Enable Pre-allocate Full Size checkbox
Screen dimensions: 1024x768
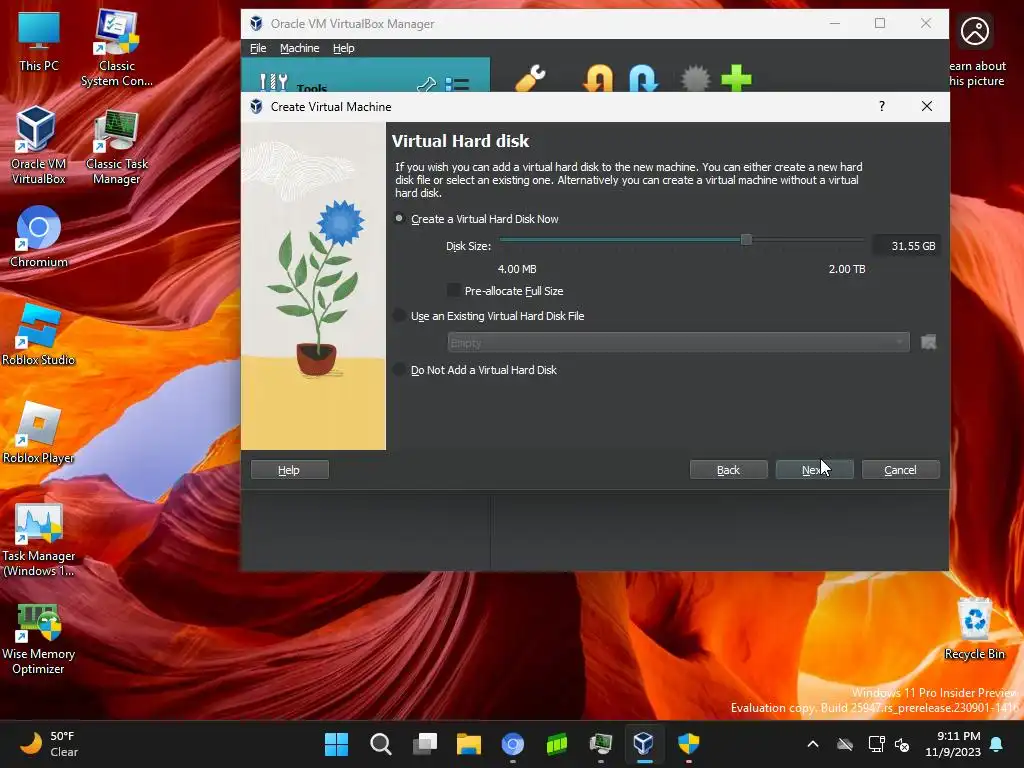pos(454,291)
